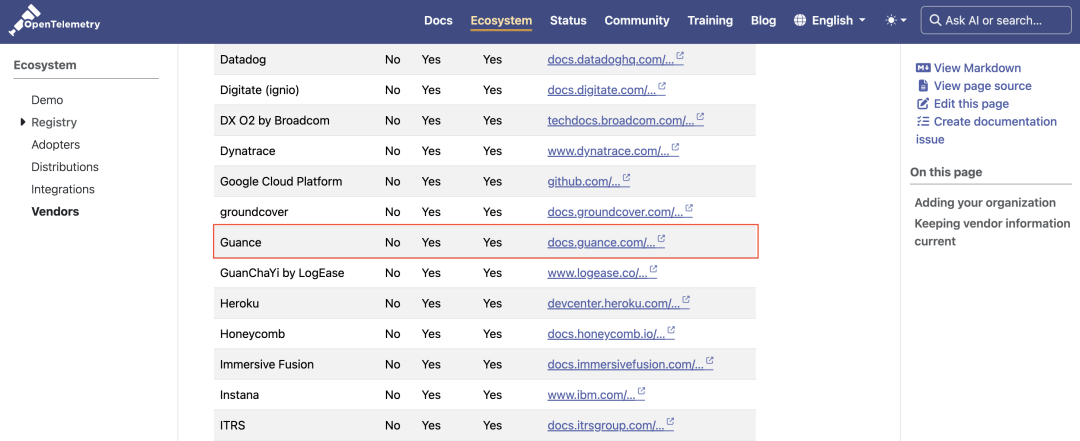The height and width of the screenshot is (441, 1080).
Task: Jump to Keeping vendor information current
Action: (993, 232)
